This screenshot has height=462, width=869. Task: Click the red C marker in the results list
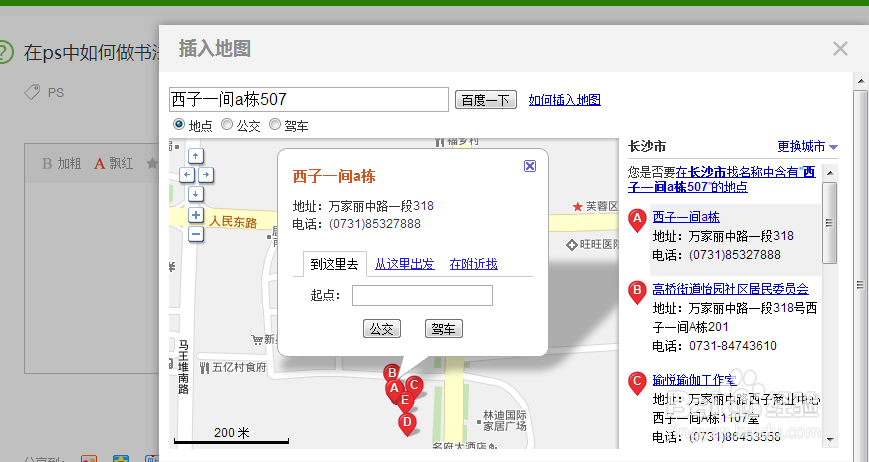(637, 383)
